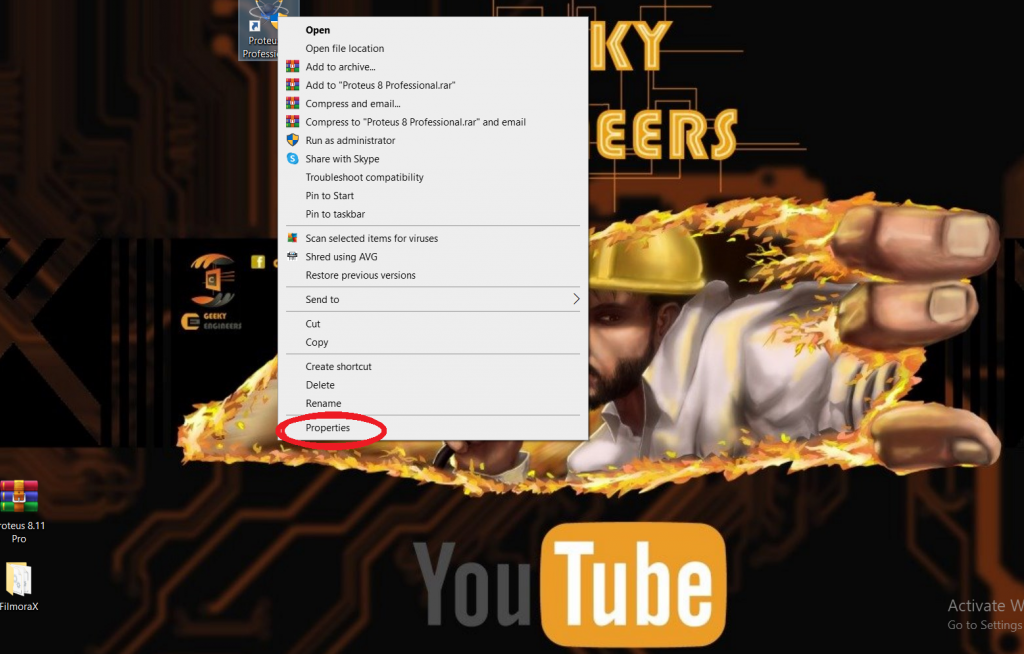Select the FilmoraX folder icon on desktop
The width and height of the screenshot is (1024, 654).
[x=18, y=579]
